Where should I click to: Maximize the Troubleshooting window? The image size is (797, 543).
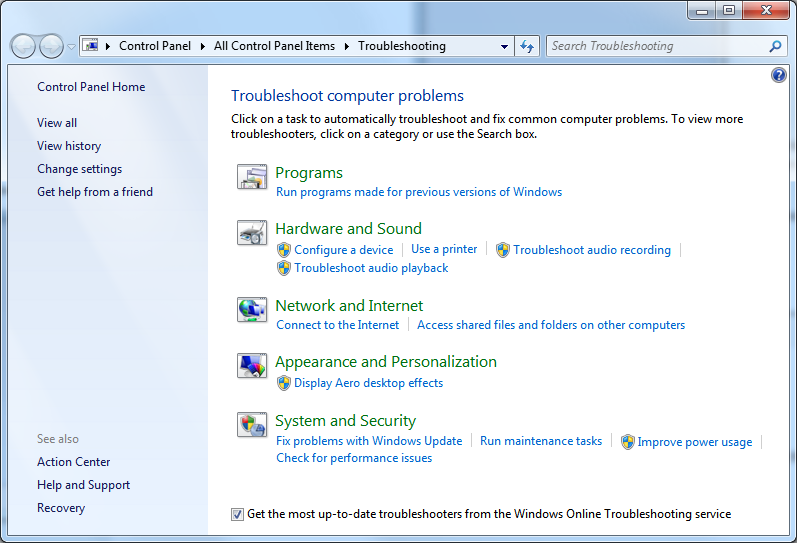[729, 10]
